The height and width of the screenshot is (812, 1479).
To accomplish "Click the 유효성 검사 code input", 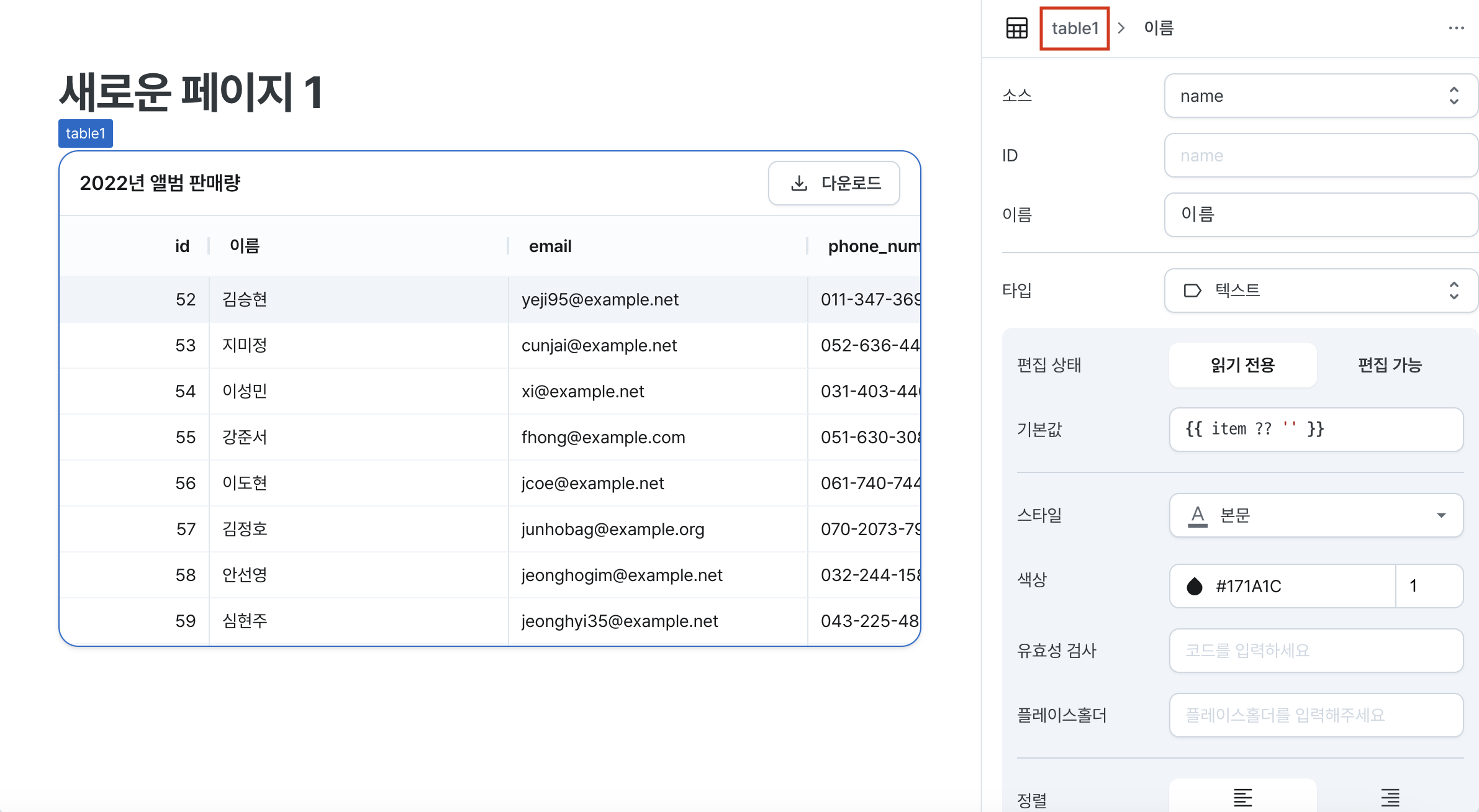I will 1316,651.
